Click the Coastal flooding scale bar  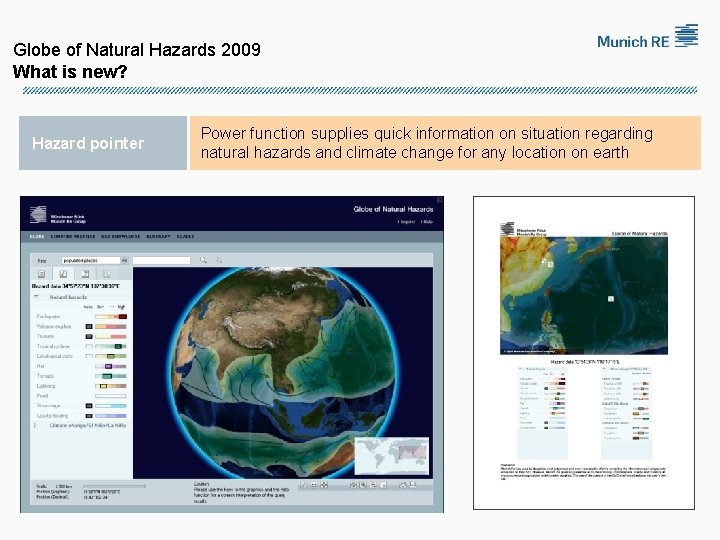click(111, 416)
